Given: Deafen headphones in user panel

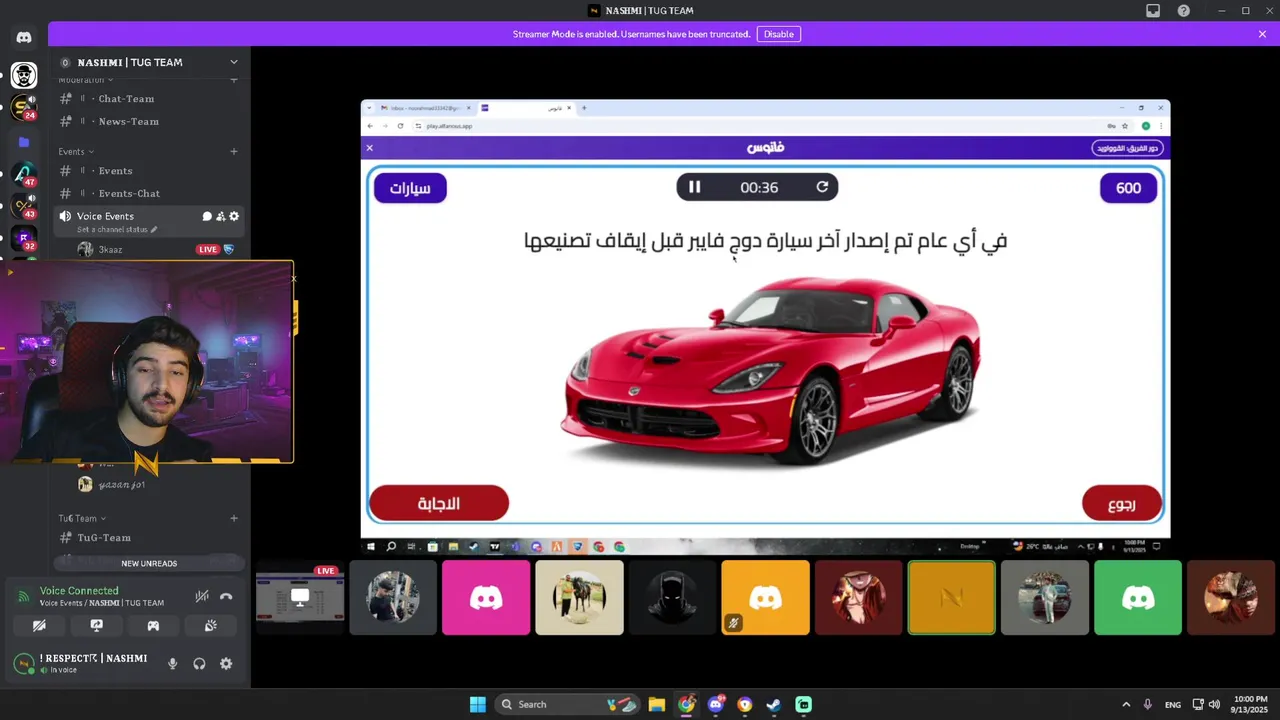Looking at the screenshot, I should (199, 663).
